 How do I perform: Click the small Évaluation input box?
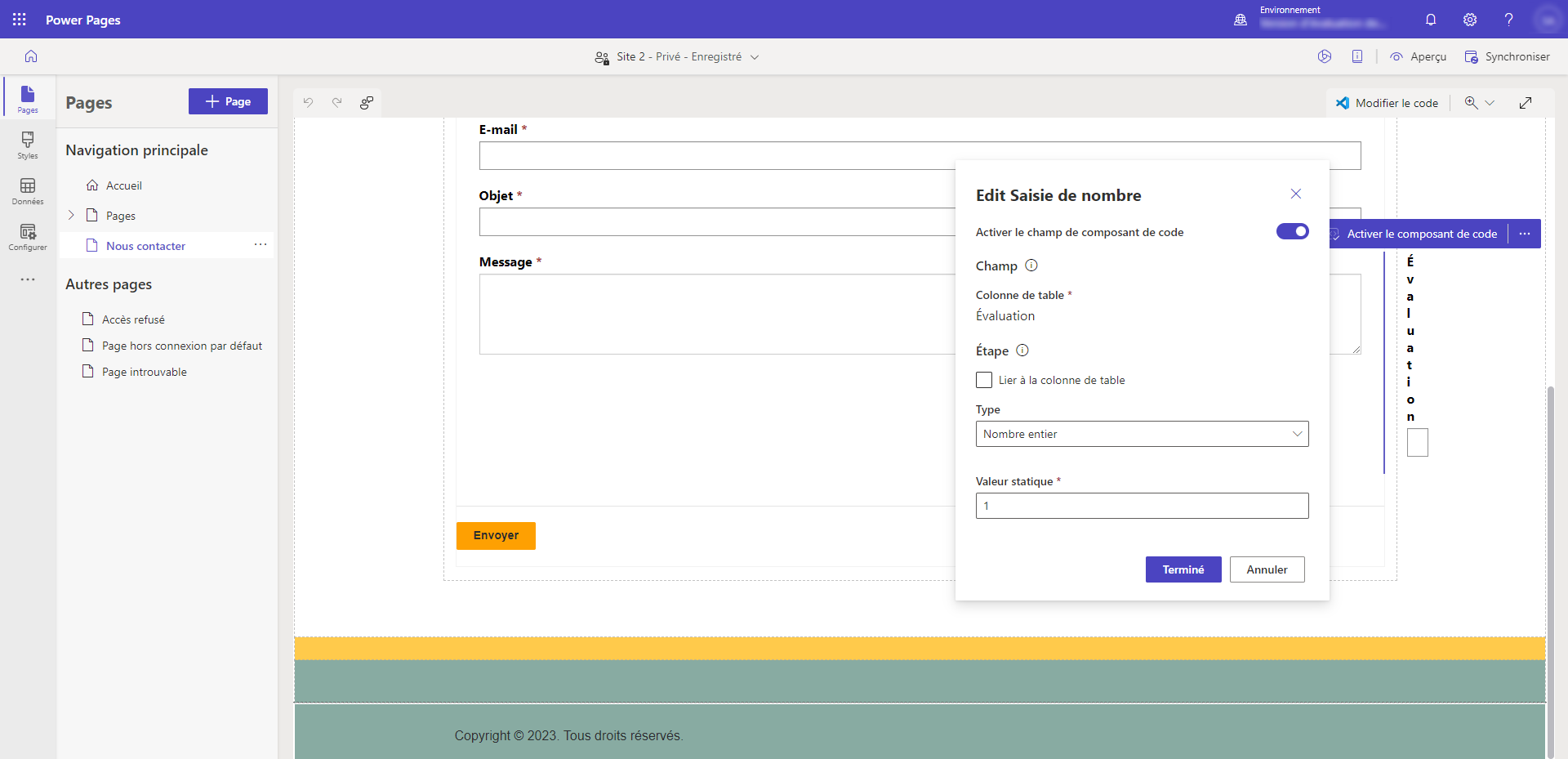pos(1418,442)
